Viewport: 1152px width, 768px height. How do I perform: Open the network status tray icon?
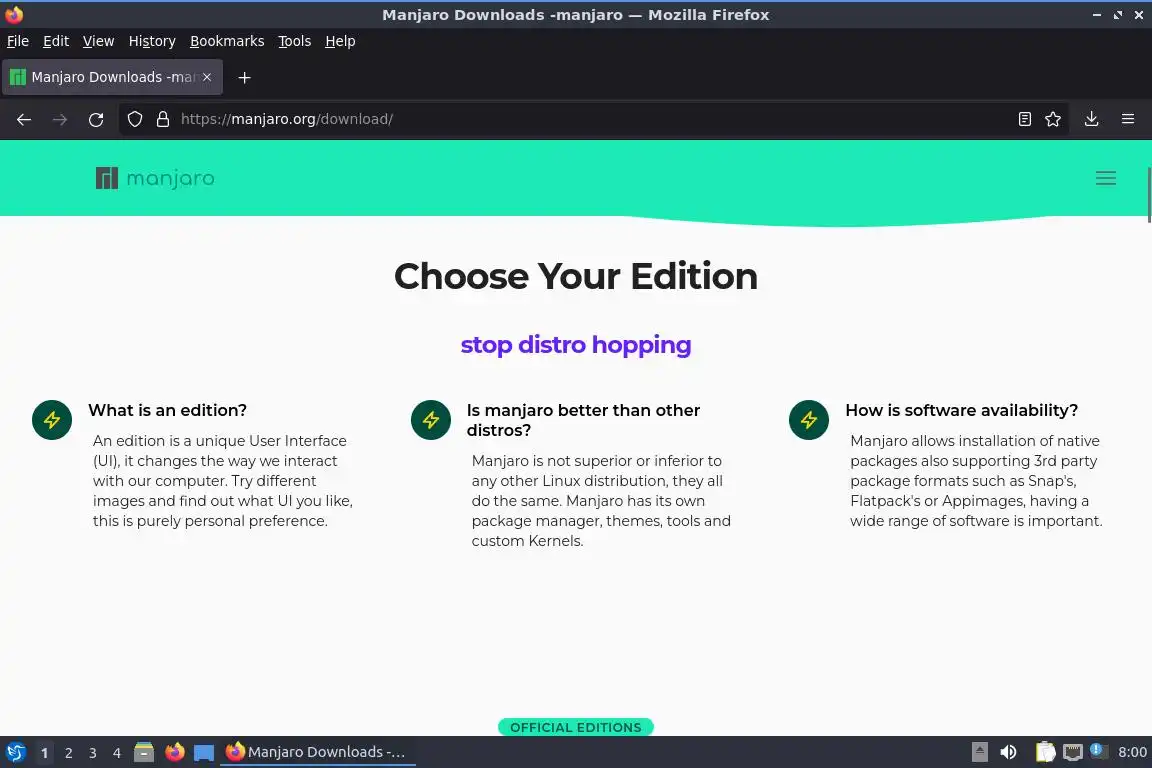tap(1073, 752)
